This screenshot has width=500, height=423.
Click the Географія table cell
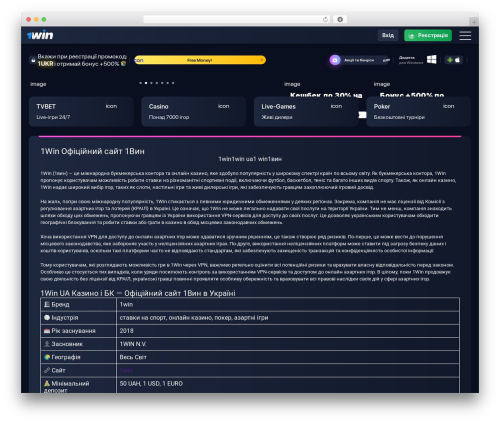pyautogui.click(x=79, y=357)
